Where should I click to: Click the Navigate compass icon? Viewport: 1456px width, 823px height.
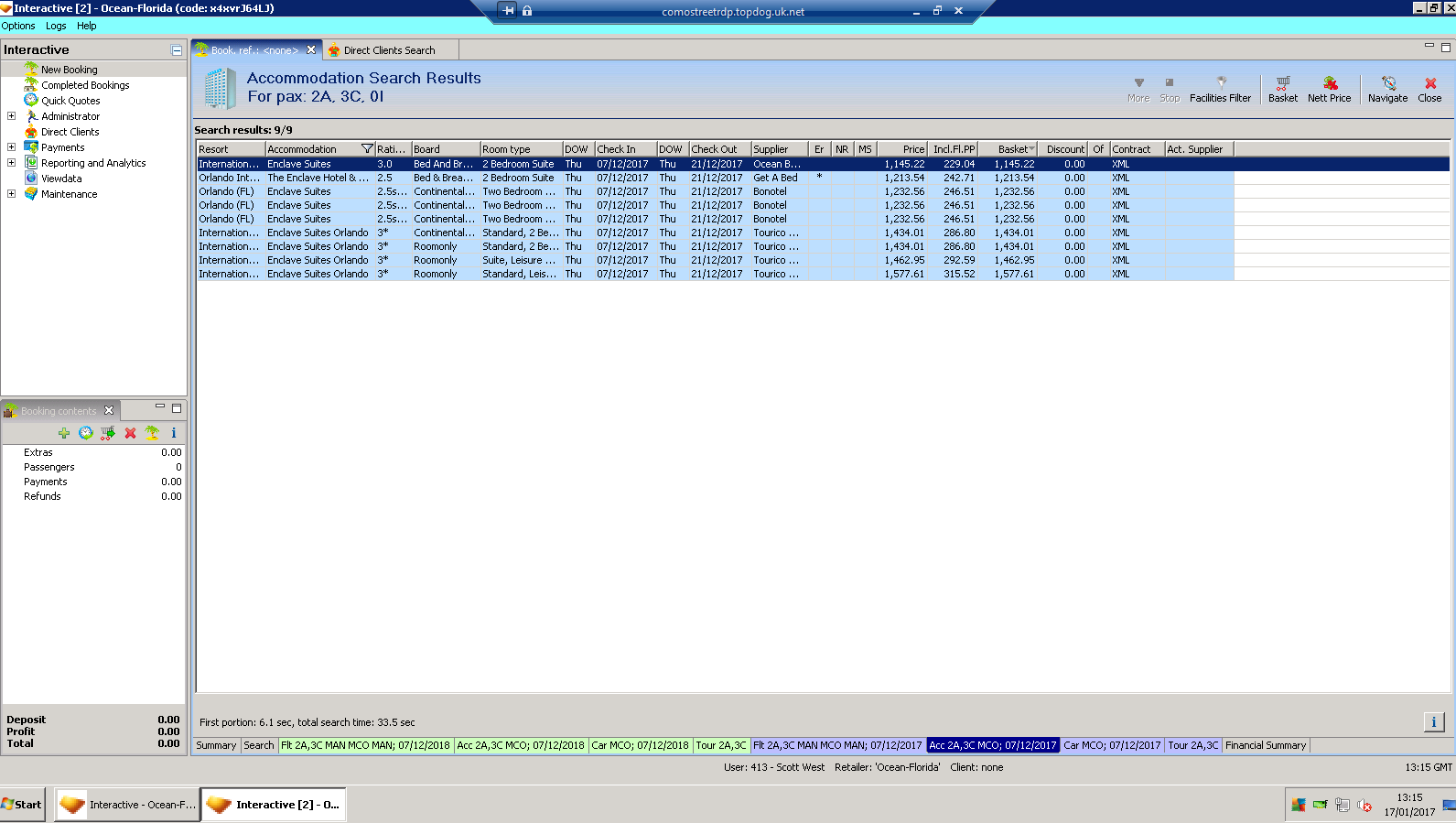(1387, 84)
